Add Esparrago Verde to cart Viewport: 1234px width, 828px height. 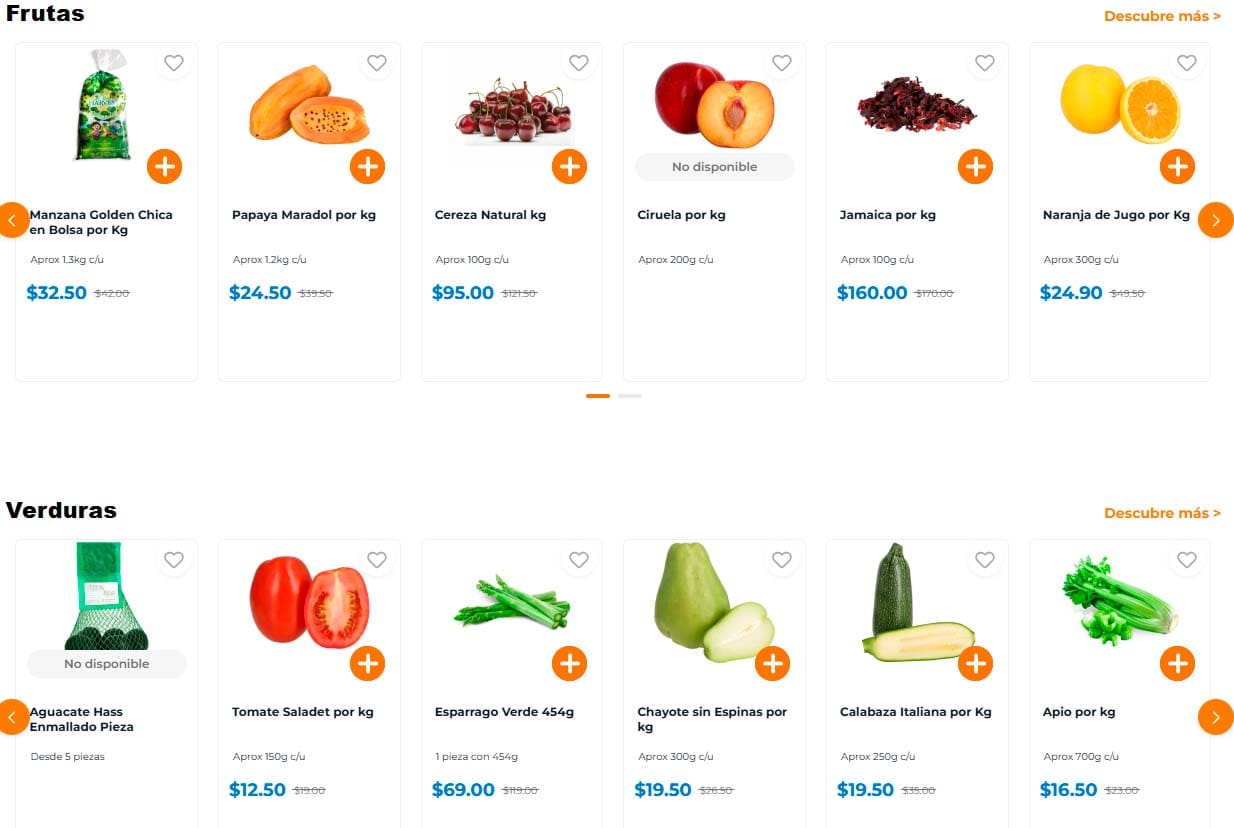569,663
